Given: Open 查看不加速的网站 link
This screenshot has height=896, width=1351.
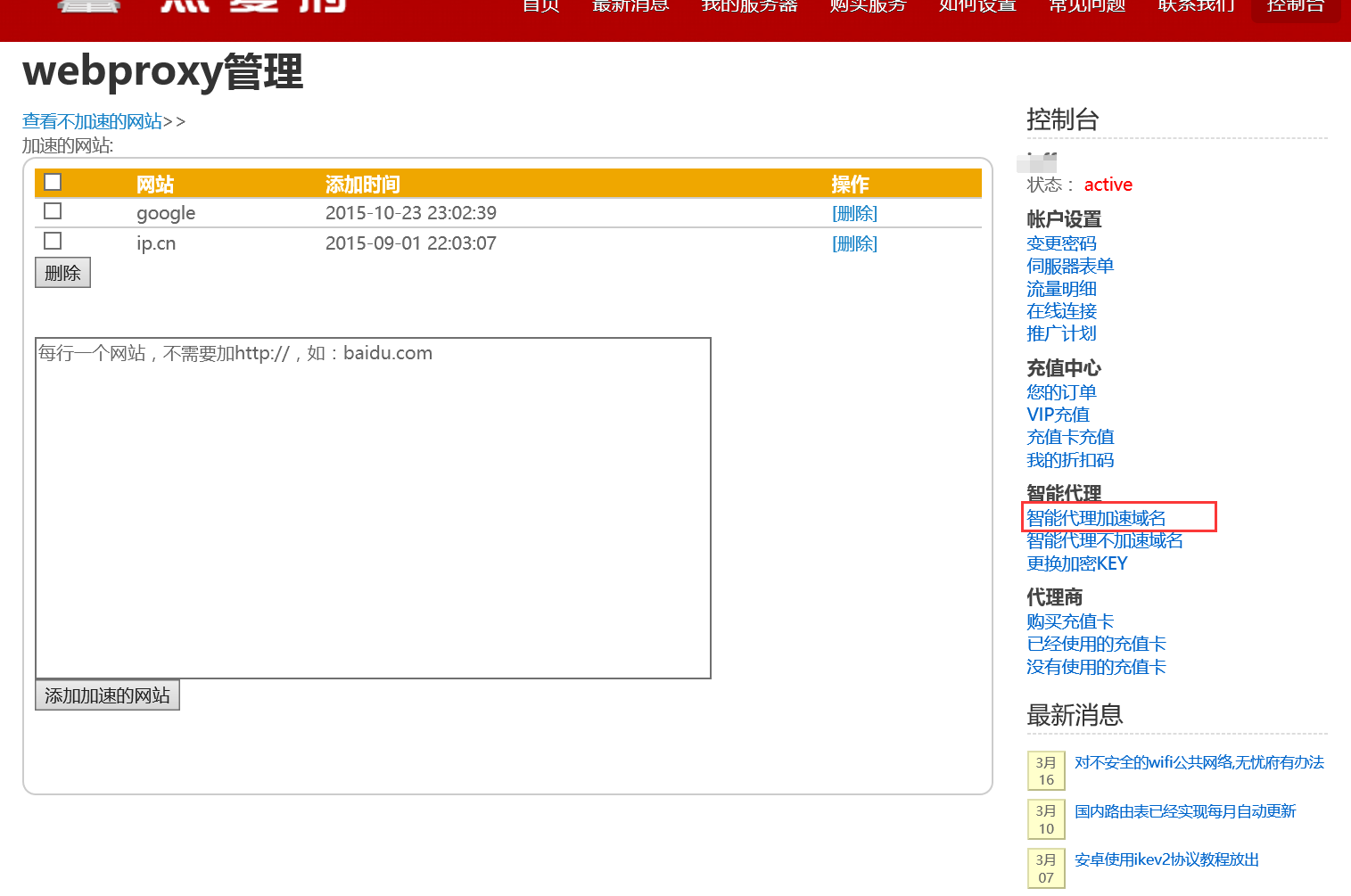Looking at the screenshot, I should click(93, 121).
